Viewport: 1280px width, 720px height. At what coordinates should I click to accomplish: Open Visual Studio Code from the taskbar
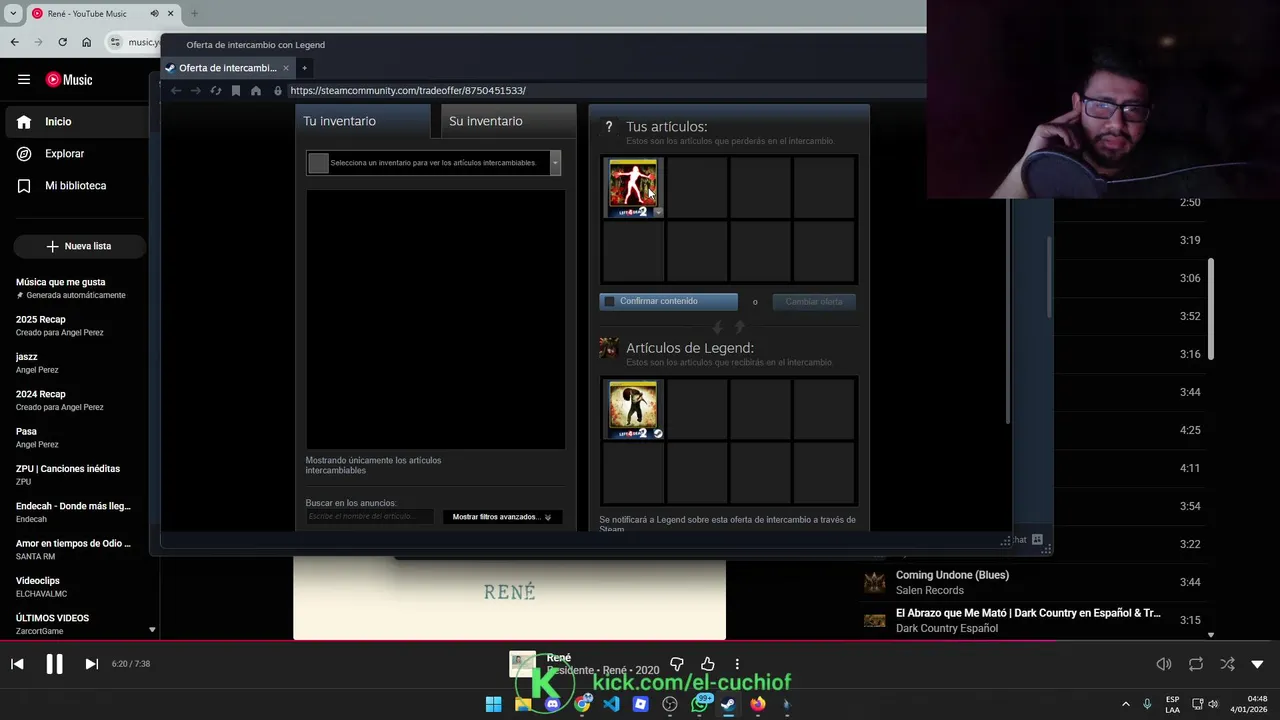click(x=611, y=704)
